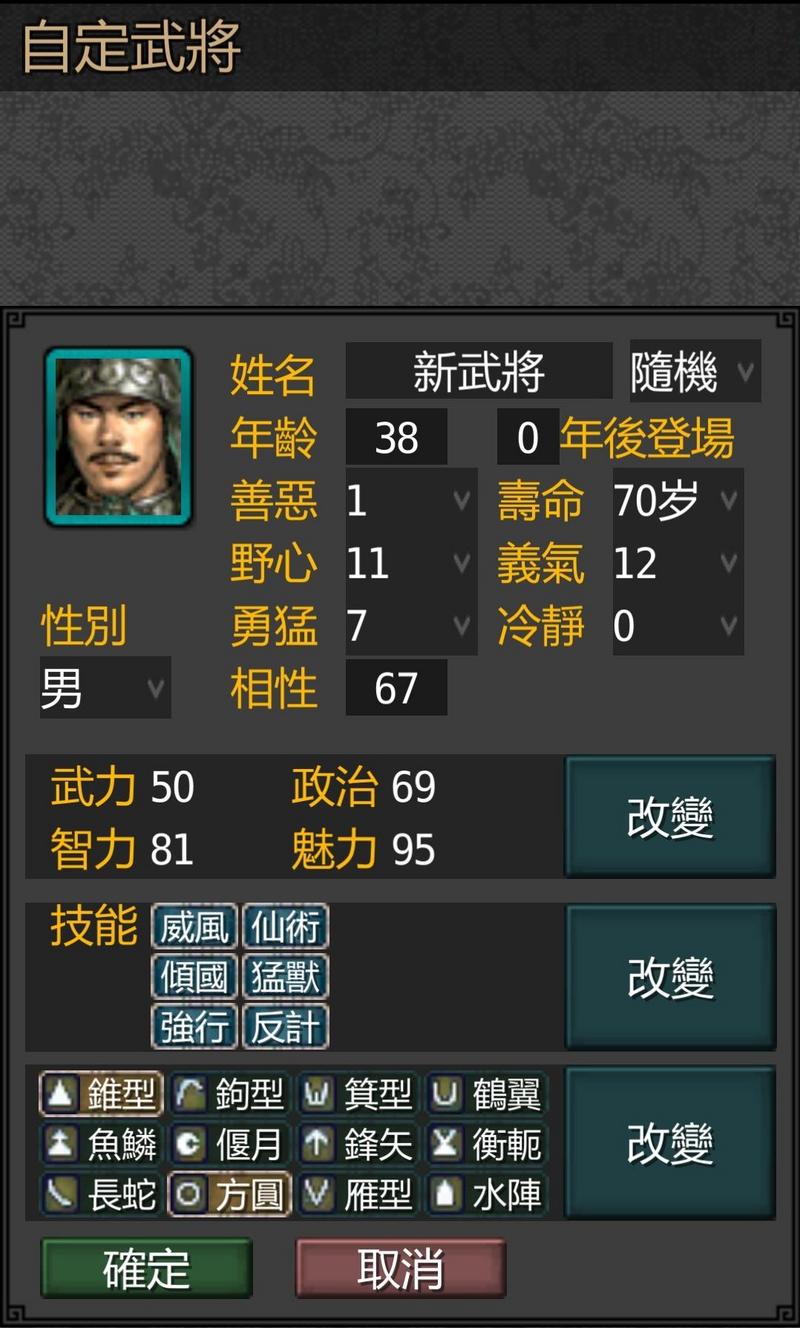Click the 取消 cancel button

pos(401,1268)
